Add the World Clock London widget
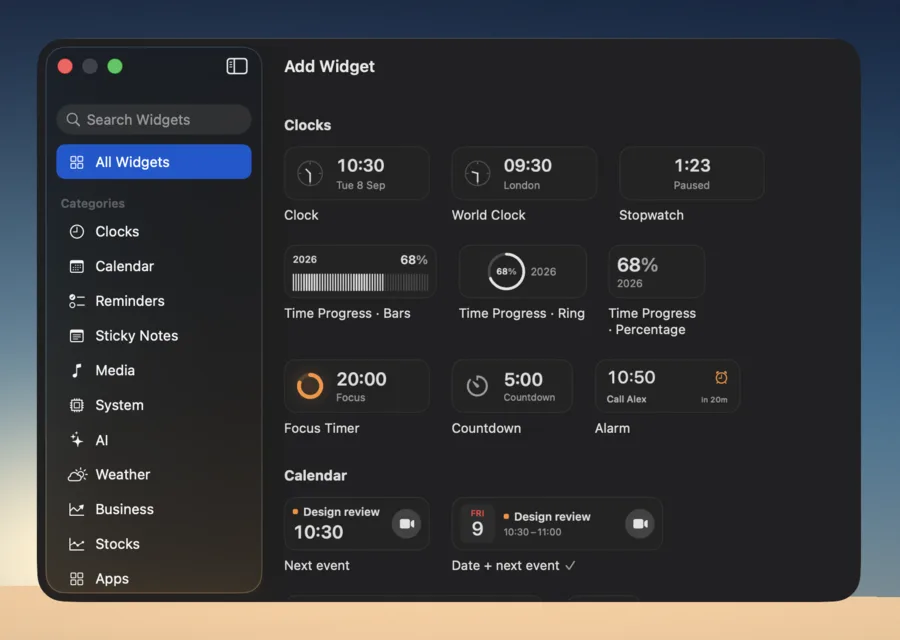The width and height of the screenshot is (900, 640). [x=523, y=173]
